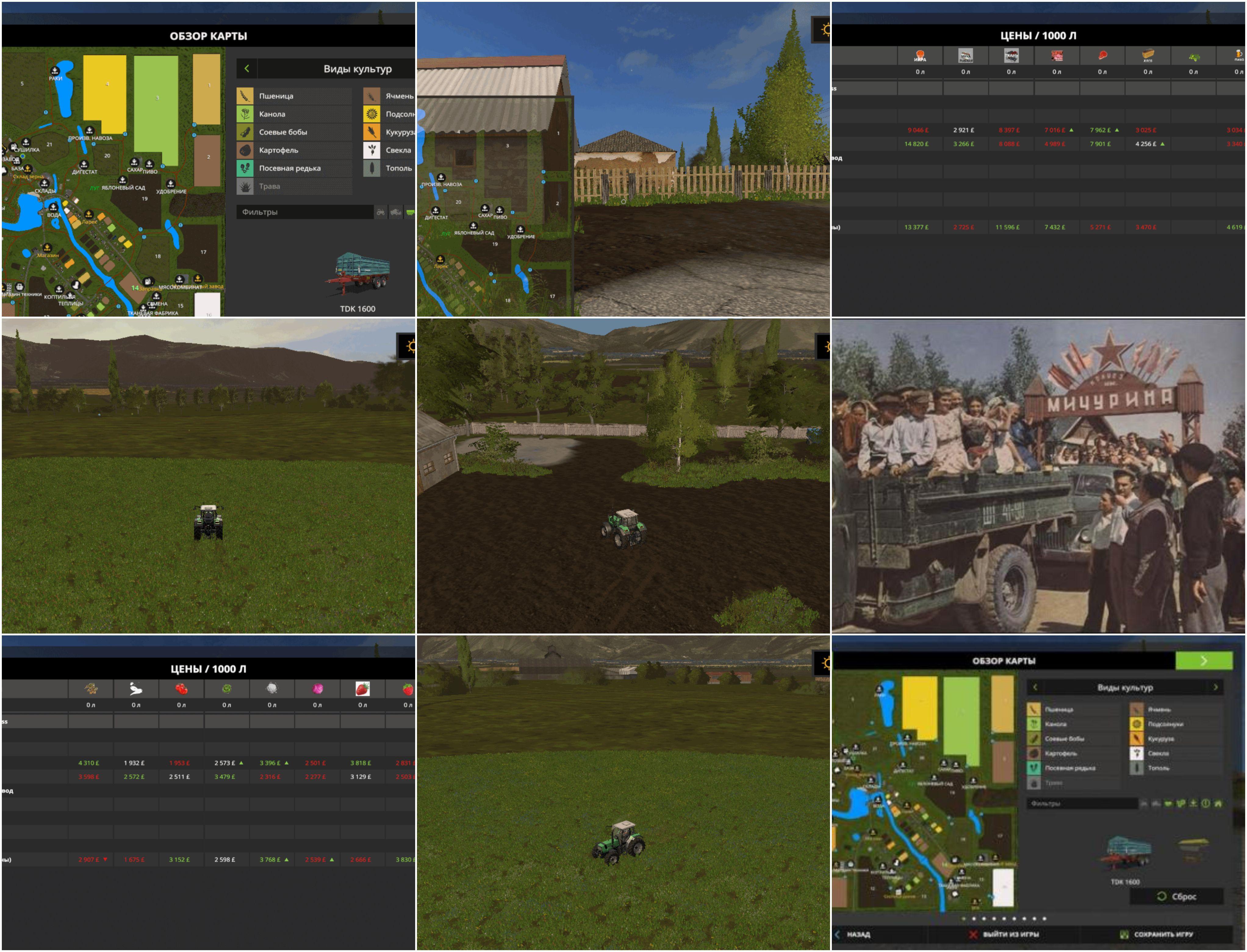Click the large green next-page arrow
Image resolution: width=1247 pixels, height=952 pixels.
click(1203, 660)
